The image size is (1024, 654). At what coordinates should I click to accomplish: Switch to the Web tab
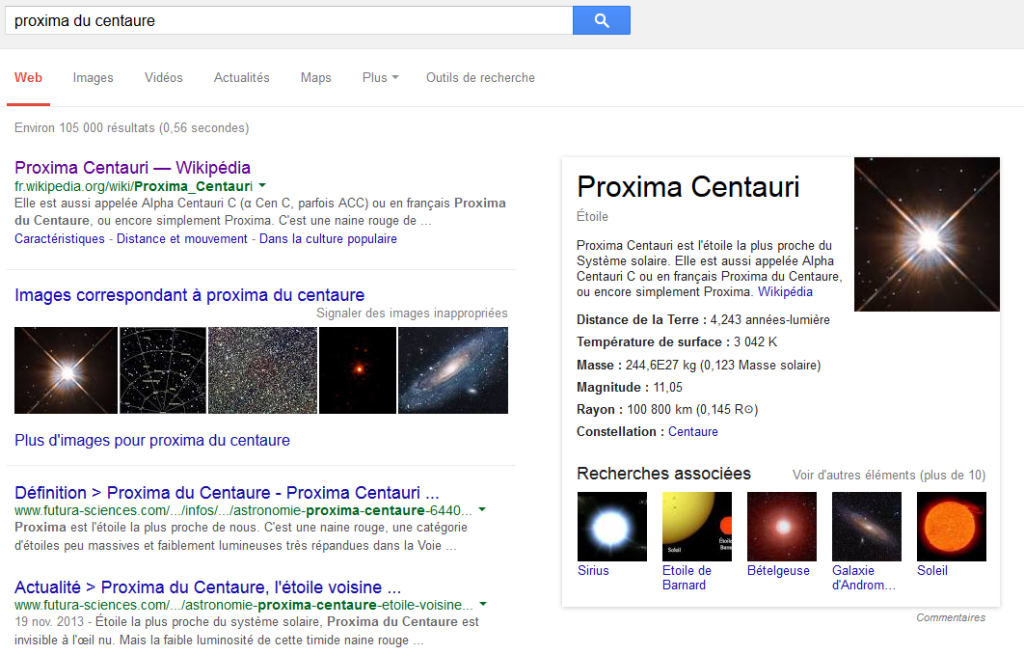(x=28, y=78)
